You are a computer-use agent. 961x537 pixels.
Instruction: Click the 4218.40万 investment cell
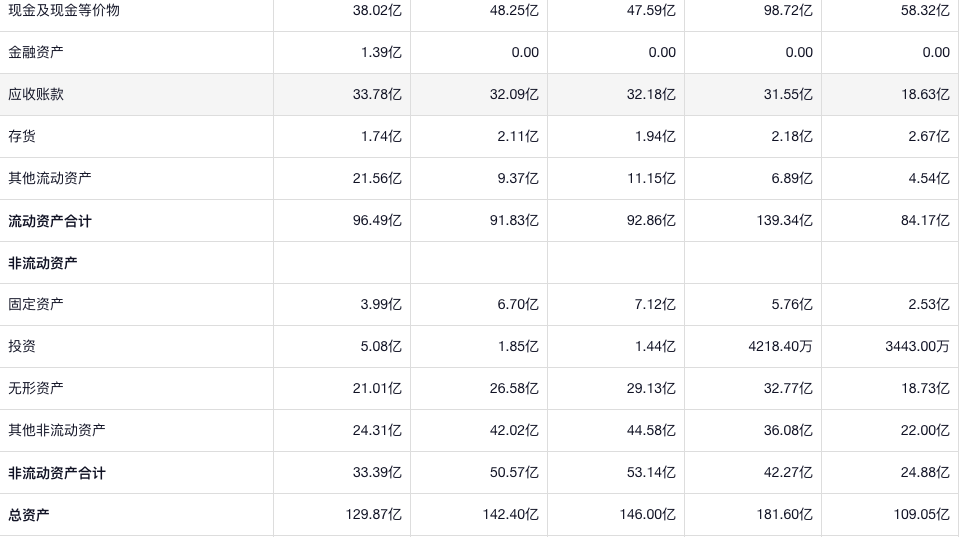tap(780, 347)
